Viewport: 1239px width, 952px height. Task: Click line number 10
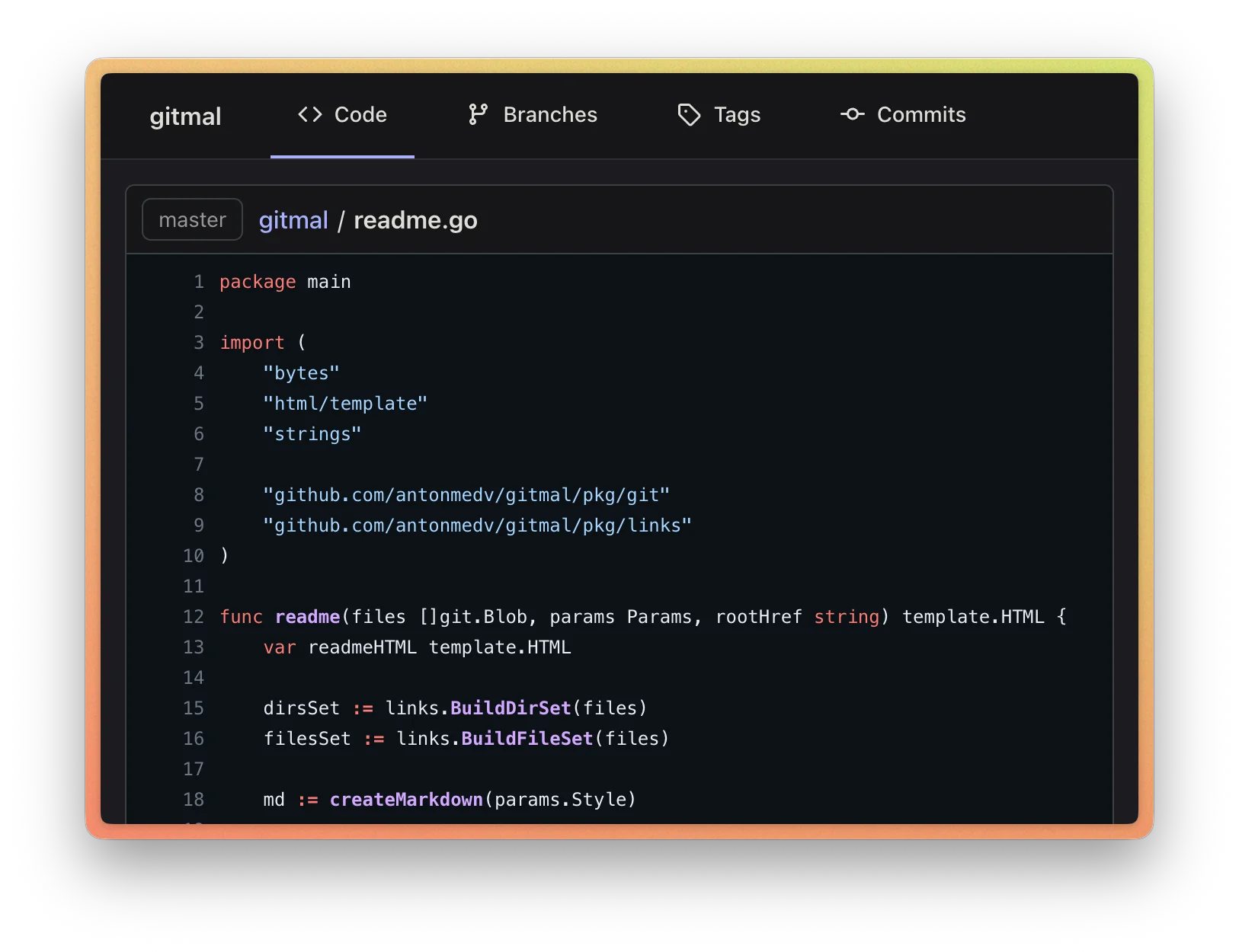194,556
